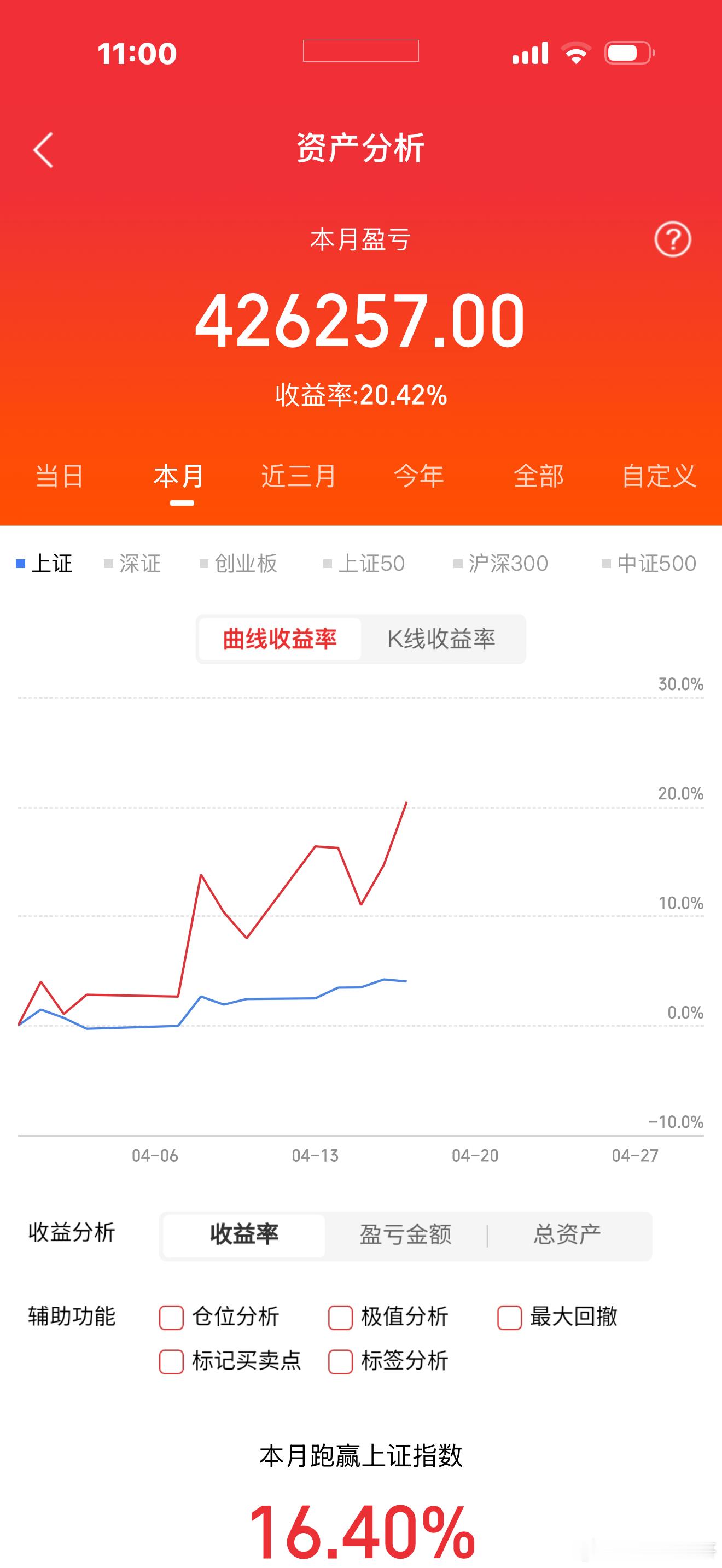Switch to the 近三月 period tab

pyautogui.click(x=296, y=477)
